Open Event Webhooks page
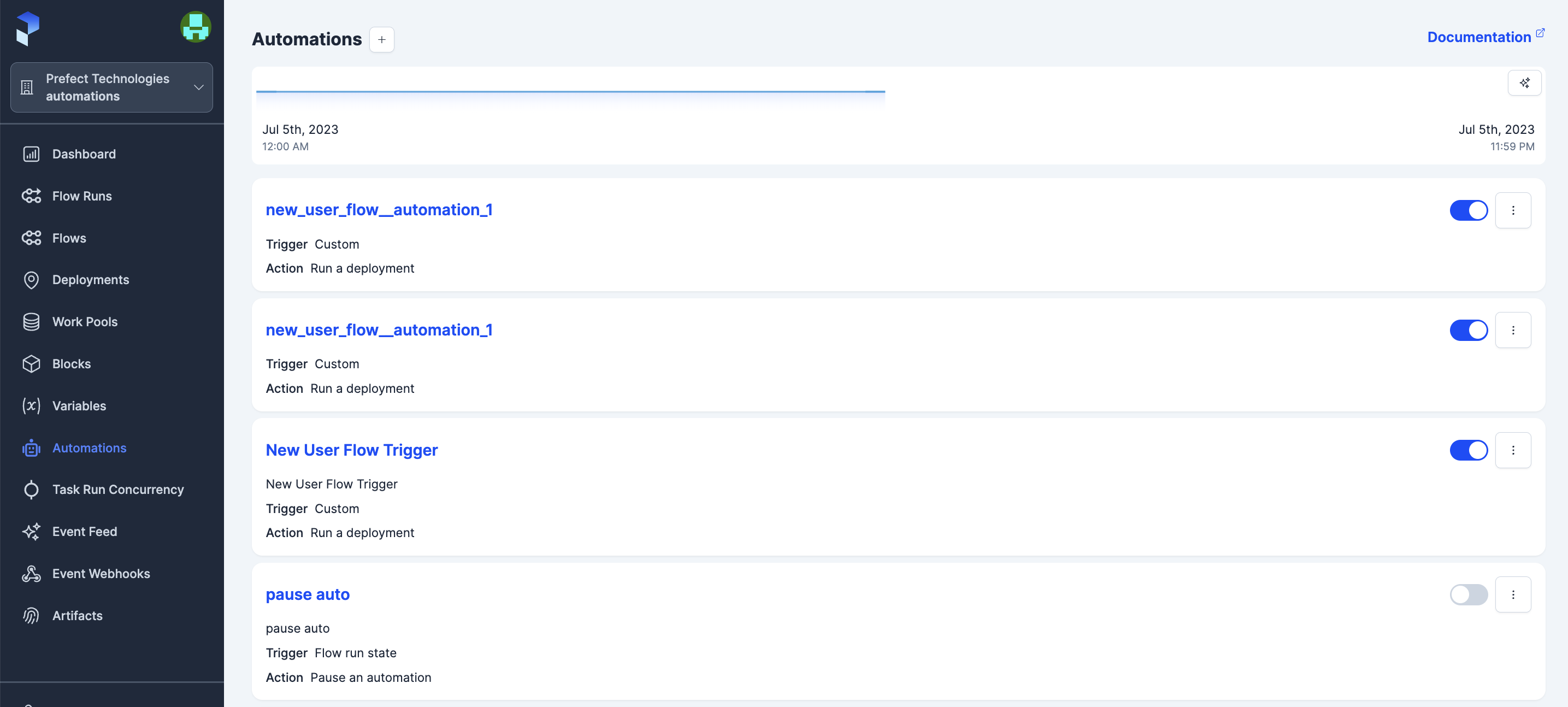This screenshot has height=707, width=1568. (x=101, y=574)
